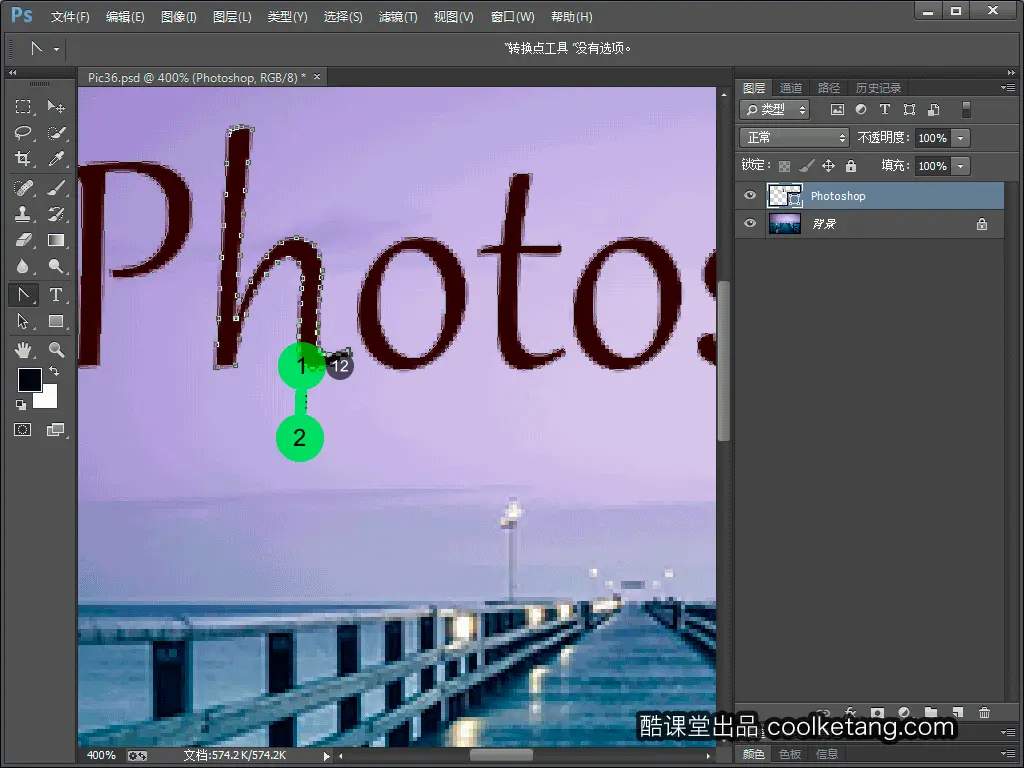Hide the Photoshop layer
1024x768 pixels.
(750, 195)
